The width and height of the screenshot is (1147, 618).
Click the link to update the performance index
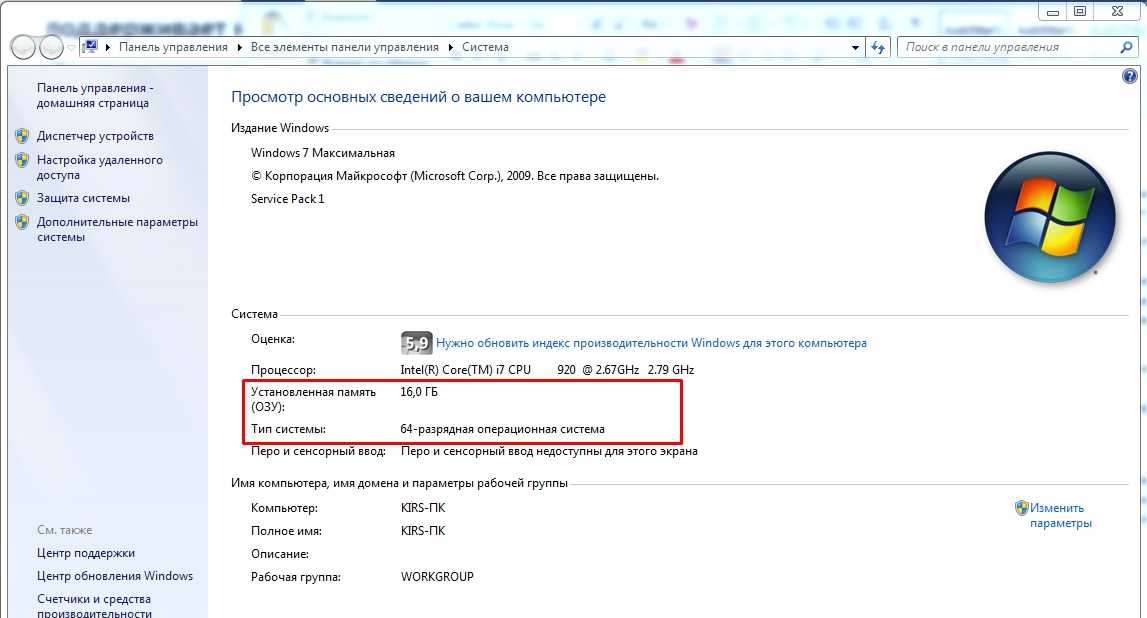[x=651, y=343]
